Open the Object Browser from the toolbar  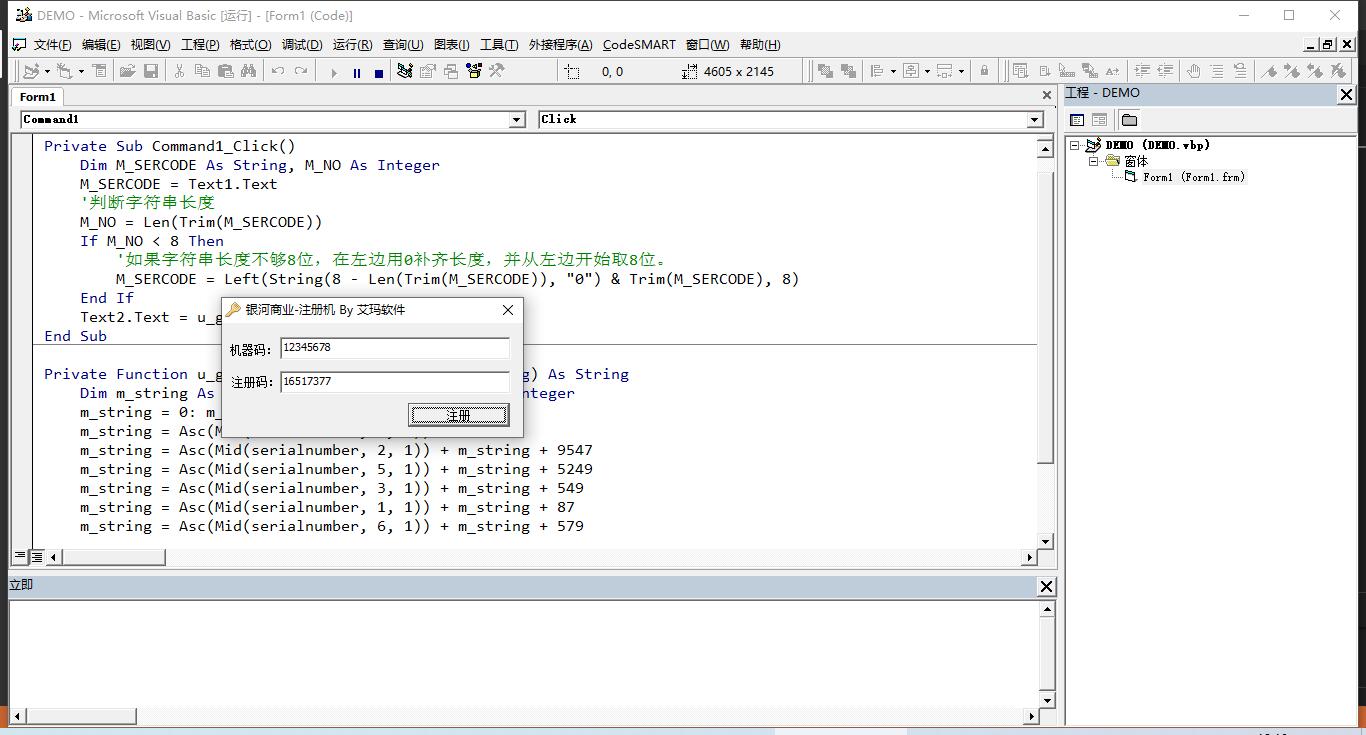(x=473, y=70)
